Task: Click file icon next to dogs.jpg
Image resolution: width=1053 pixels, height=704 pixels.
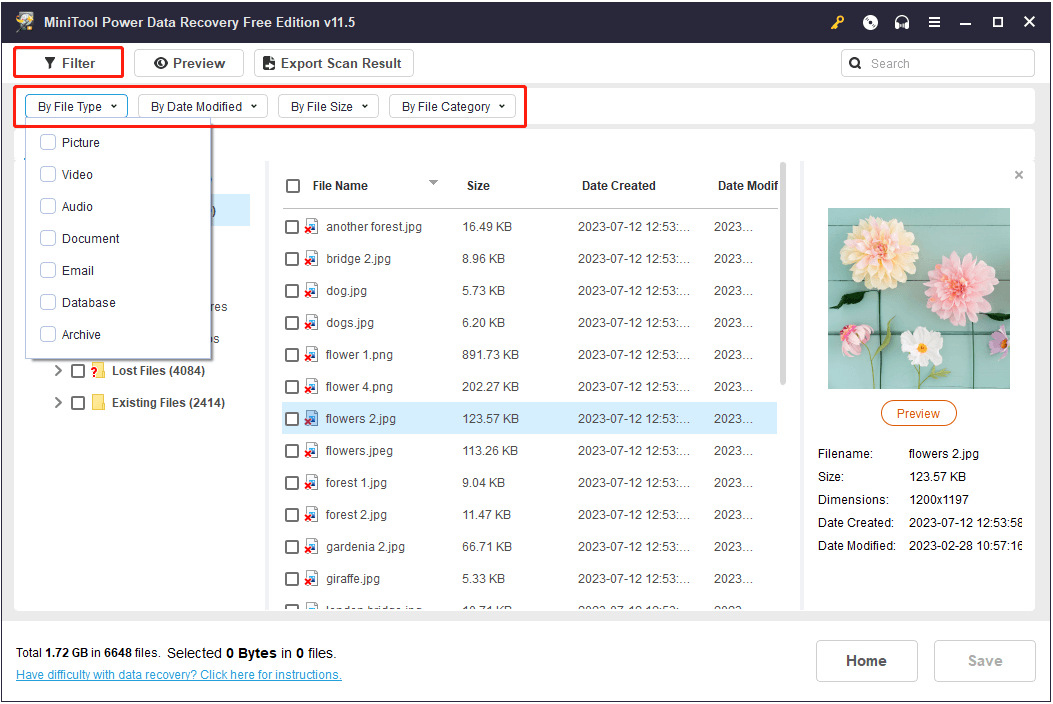Action: (311, 323)
